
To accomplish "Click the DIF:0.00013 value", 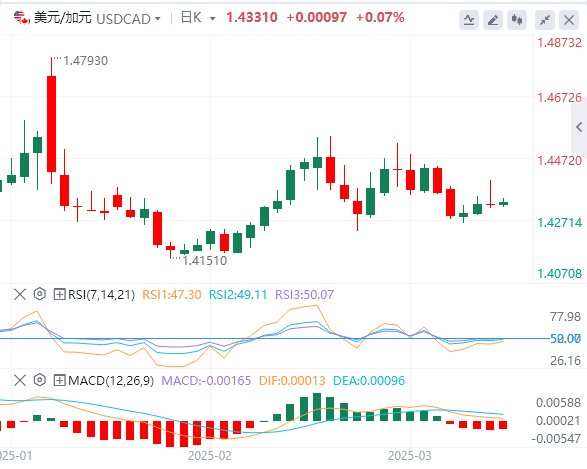I will pyautogui.click(x=292, y=381).
